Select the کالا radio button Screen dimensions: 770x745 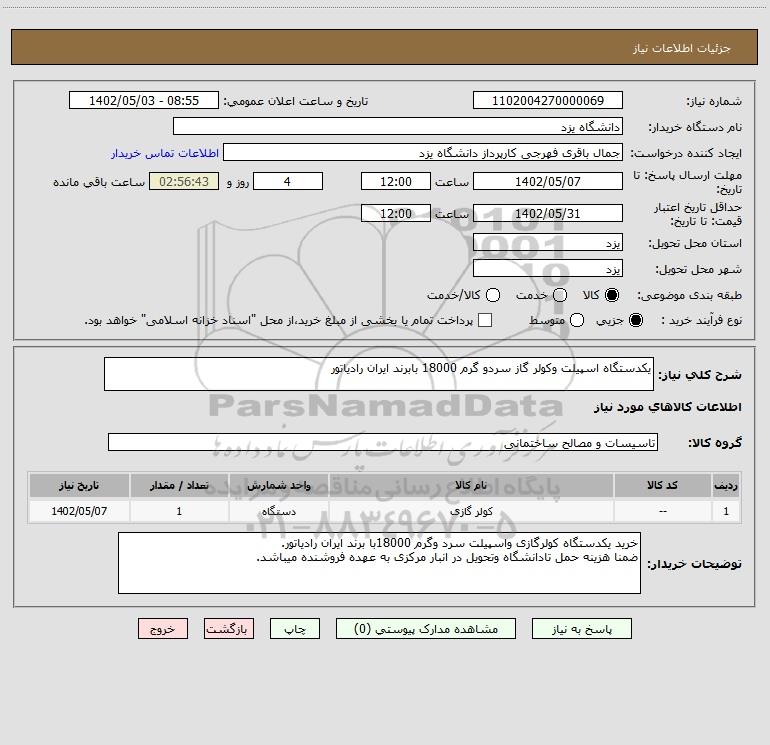click(612, 295)
